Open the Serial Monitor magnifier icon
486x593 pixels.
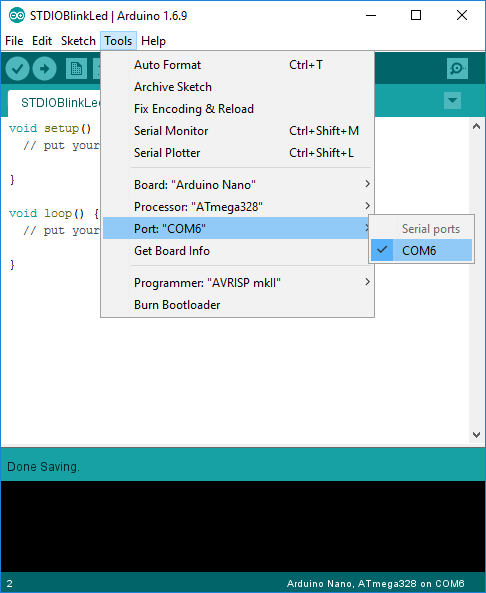[x=457, y=68]
